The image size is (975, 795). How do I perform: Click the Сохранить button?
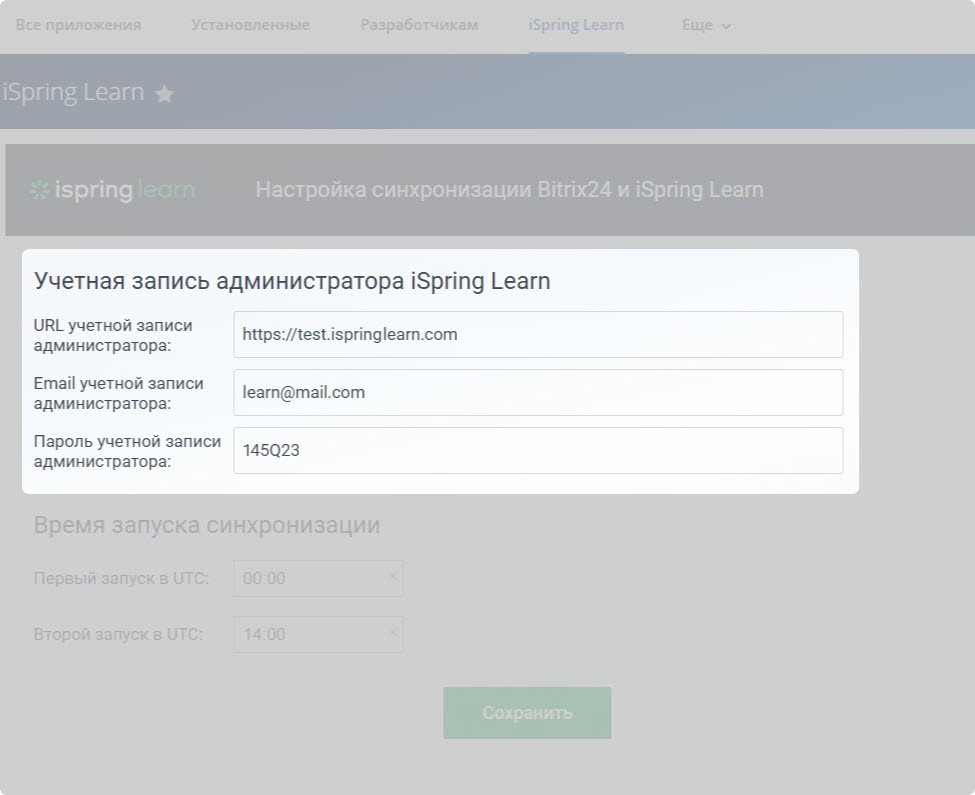[x=527, y=713]
